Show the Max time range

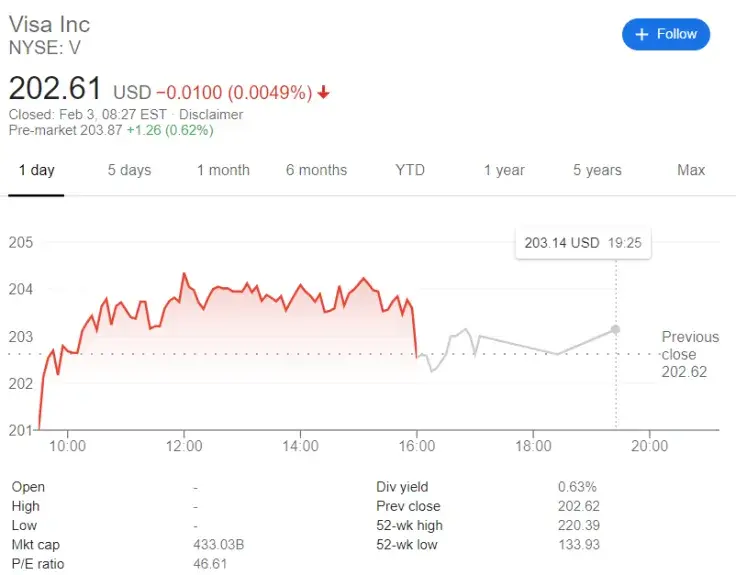[691, 170]
